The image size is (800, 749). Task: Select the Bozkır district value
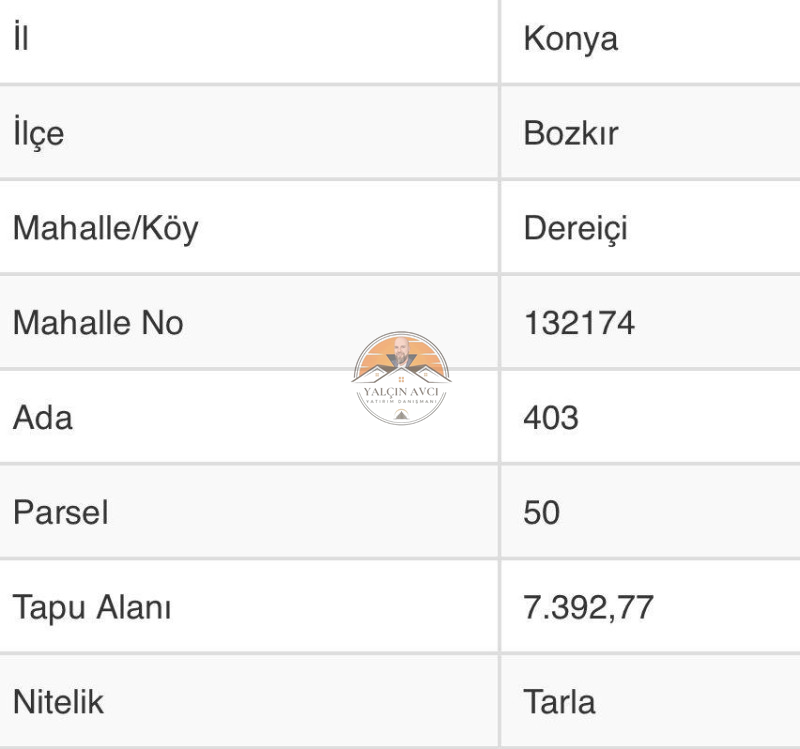tap(570, 134)
